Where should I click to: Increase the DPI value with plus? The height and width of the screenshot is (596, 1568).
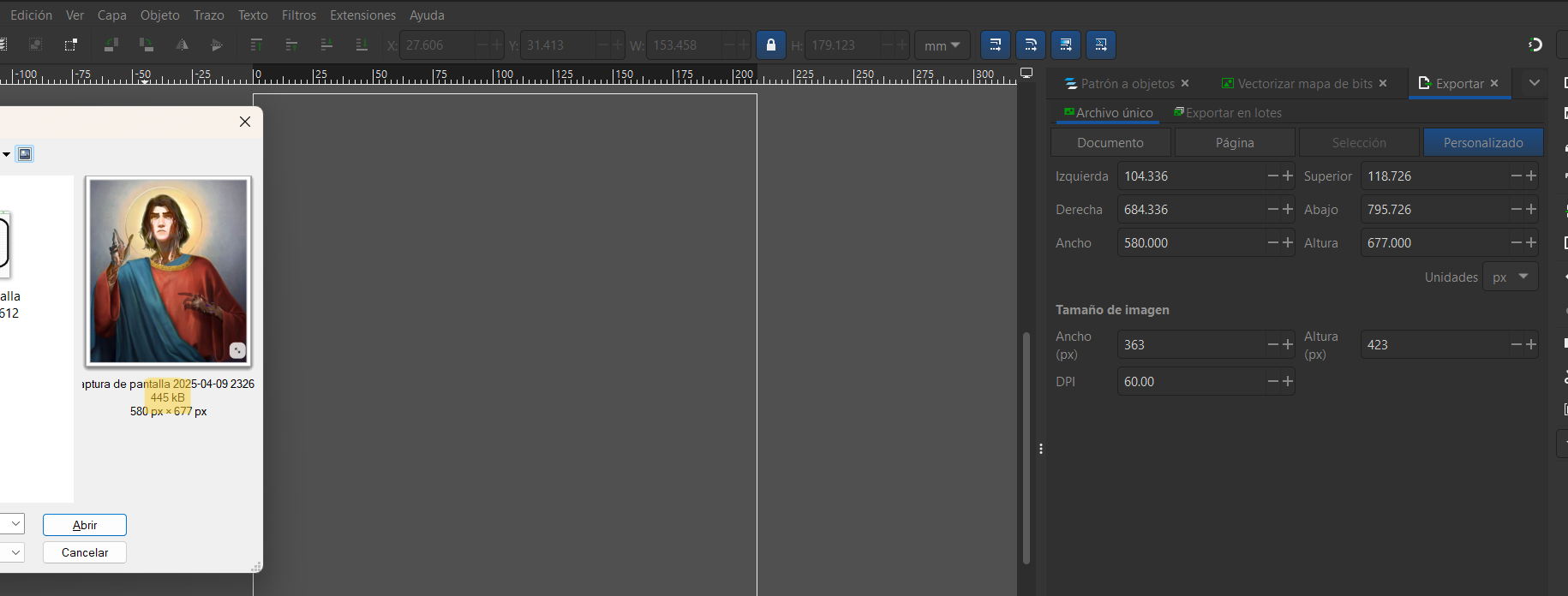tap(1287, 381)
